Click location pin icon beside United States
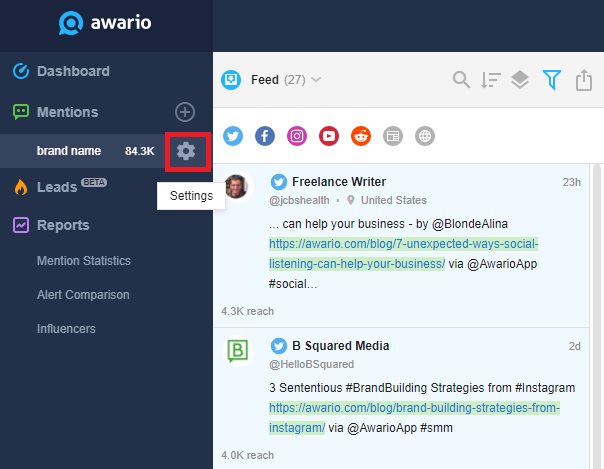The width and height of the screenshot is (604, 469). coord(351,200)
